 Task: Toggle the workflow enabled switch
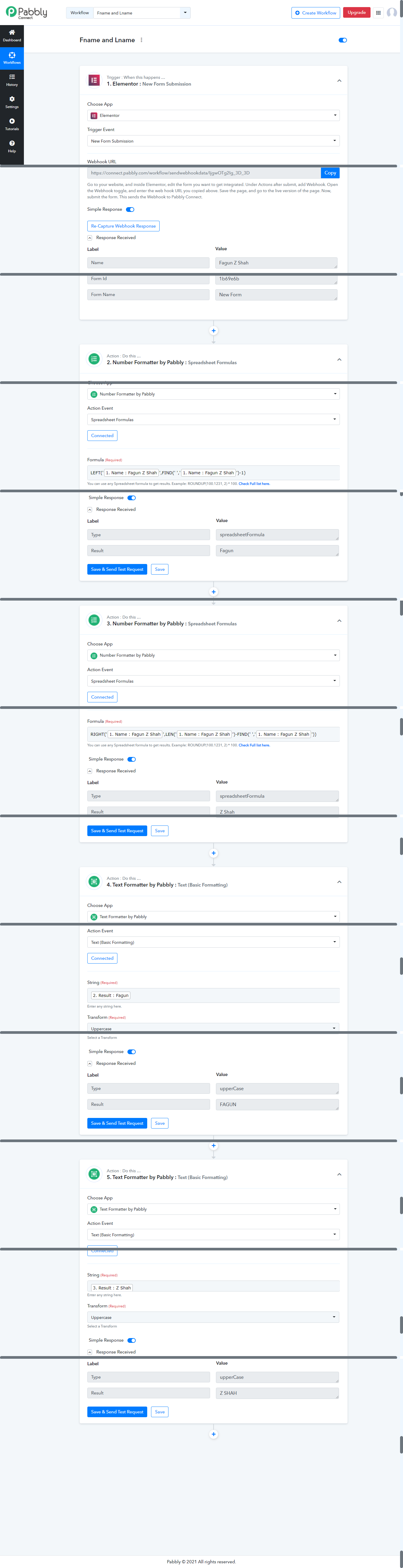coord(343,40)
